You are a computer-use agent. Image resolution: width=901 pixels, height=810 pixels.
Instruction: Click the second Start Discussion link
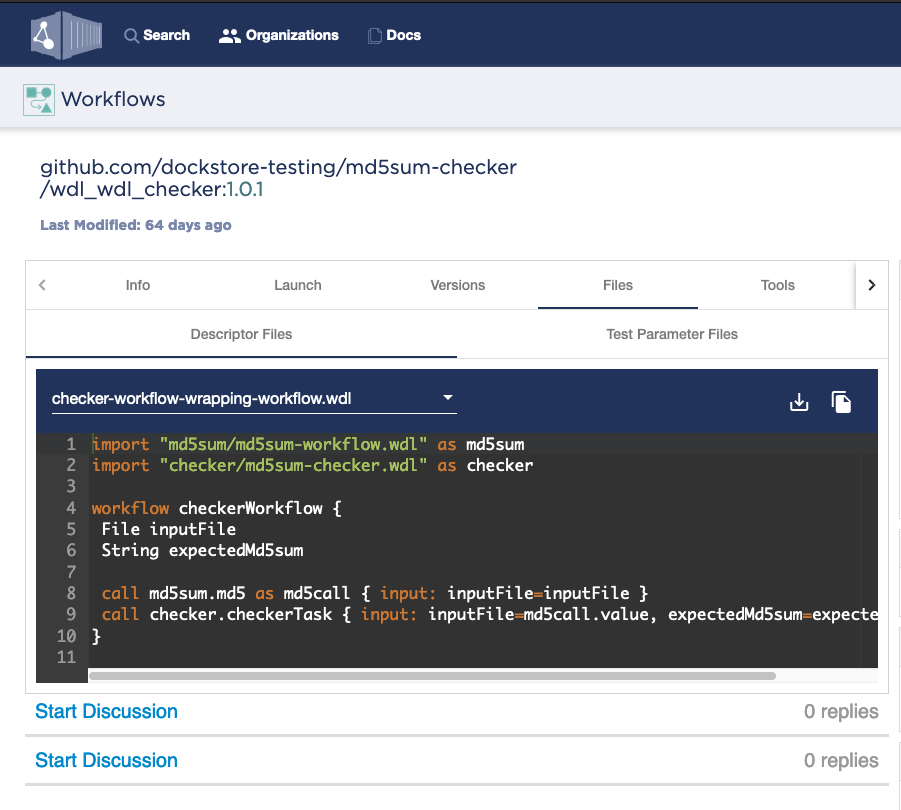106,760
